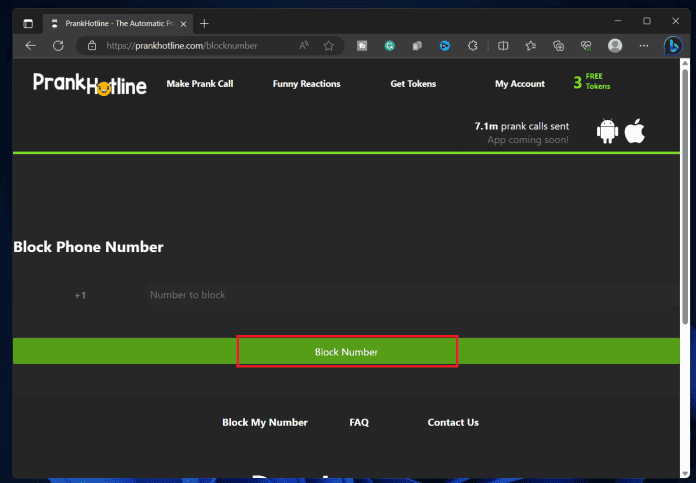Click the PrankHotline logo
The image size is (696, 483).
point(89,84)
